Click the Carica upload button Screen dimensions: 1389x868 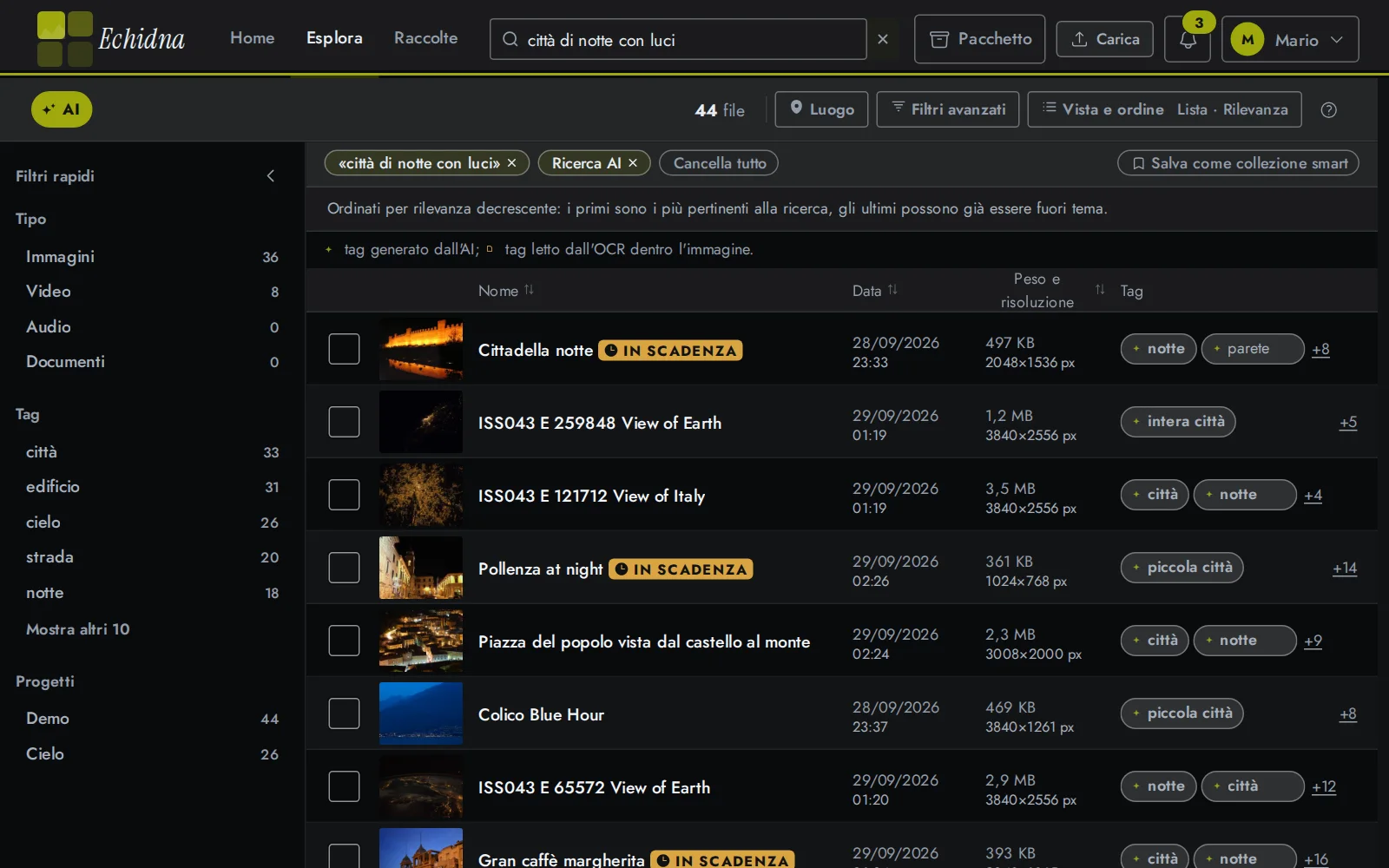click(1104, 39)
